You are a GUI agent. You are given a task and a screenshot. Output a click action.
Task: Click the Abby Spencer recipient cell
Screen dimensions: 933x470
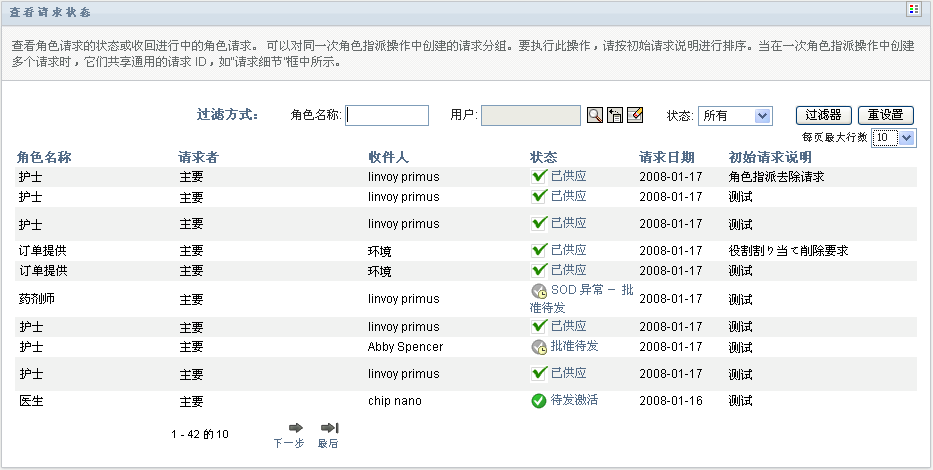tap(405, 347)
